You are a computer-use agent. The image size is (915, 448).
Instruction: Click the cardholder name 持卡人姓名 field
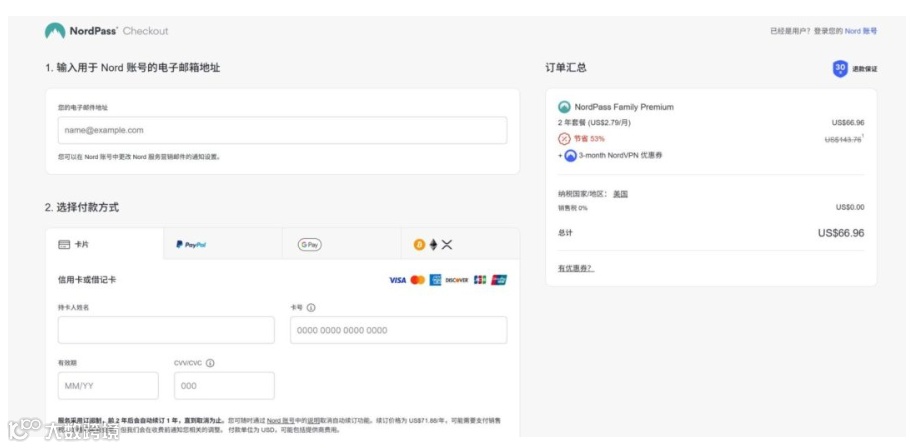[x=166, y=330]
